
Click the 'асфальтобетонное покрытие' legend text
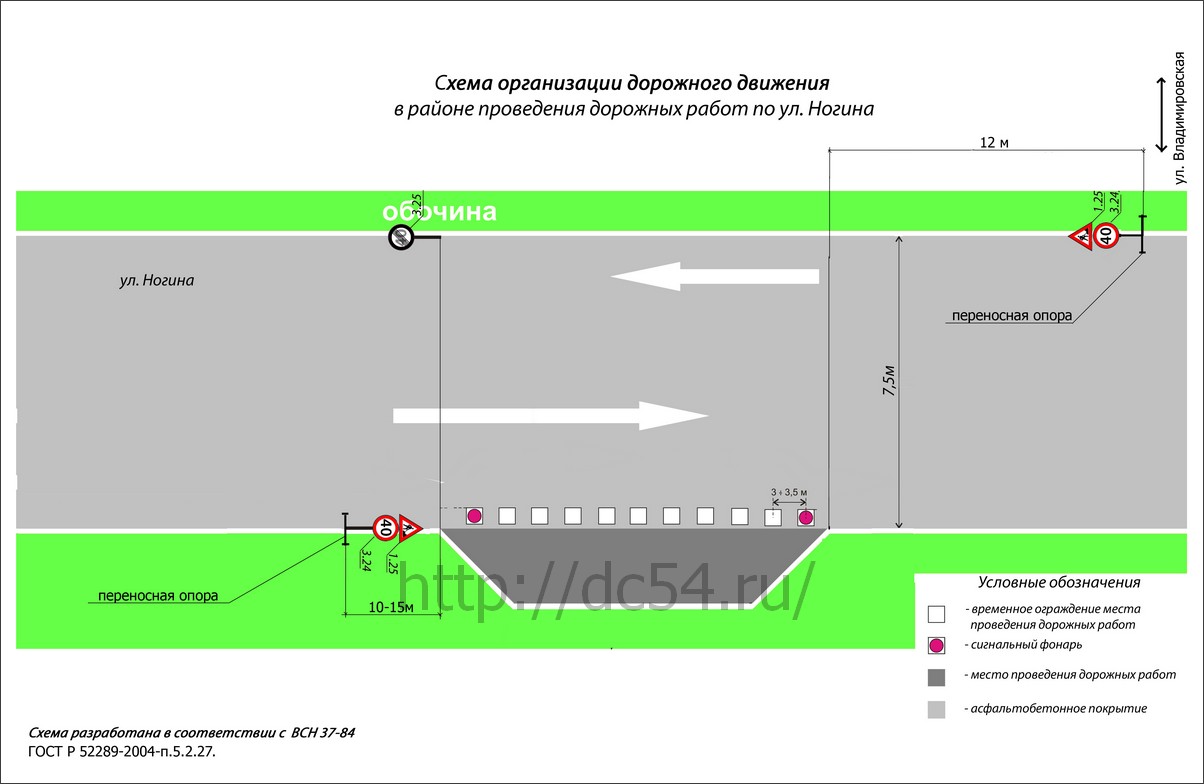click(x=1055, y=708)
